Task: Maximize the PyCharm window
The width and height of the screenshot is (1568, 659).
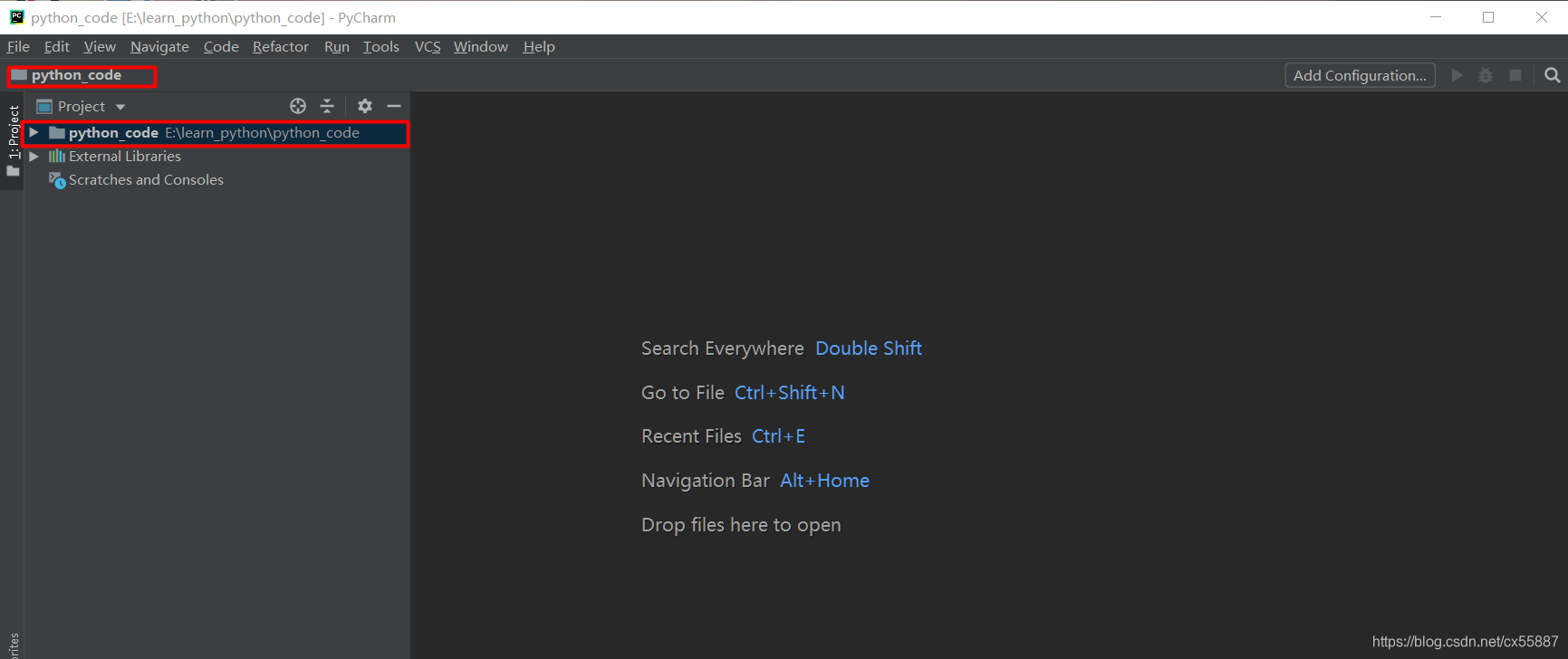Action: click(x=1488, y=17)
